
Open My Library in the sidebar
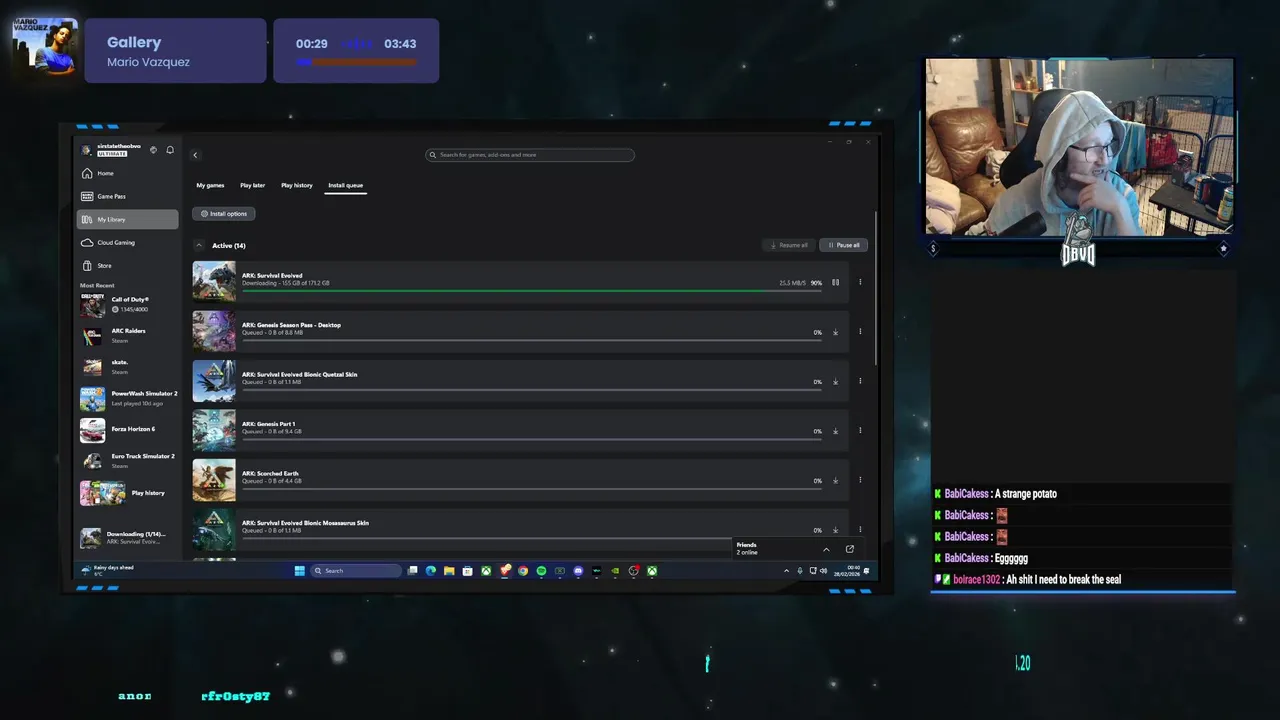click(128, 219)
